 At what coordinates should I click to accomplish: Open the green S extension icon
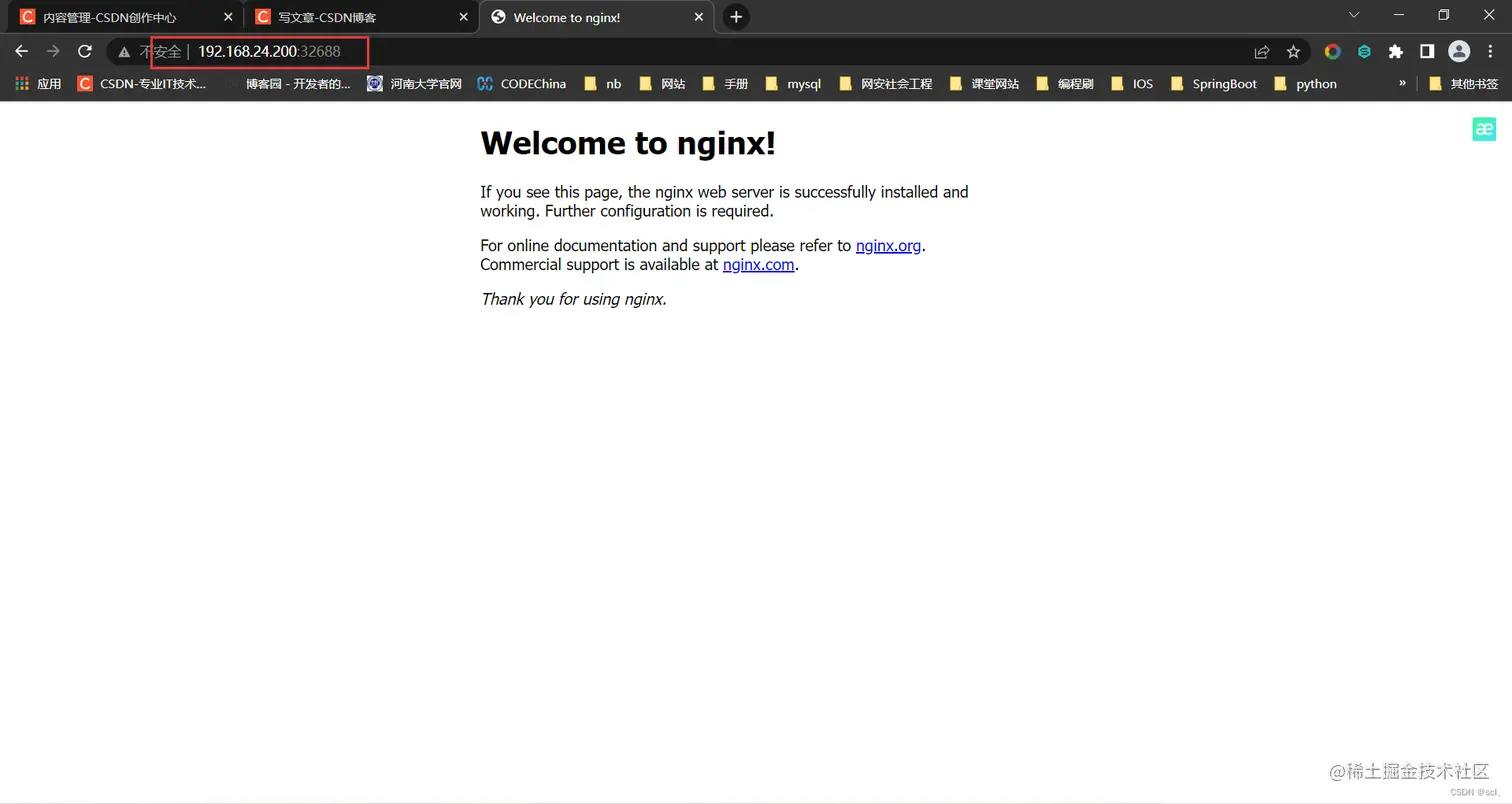(1364, 51)
